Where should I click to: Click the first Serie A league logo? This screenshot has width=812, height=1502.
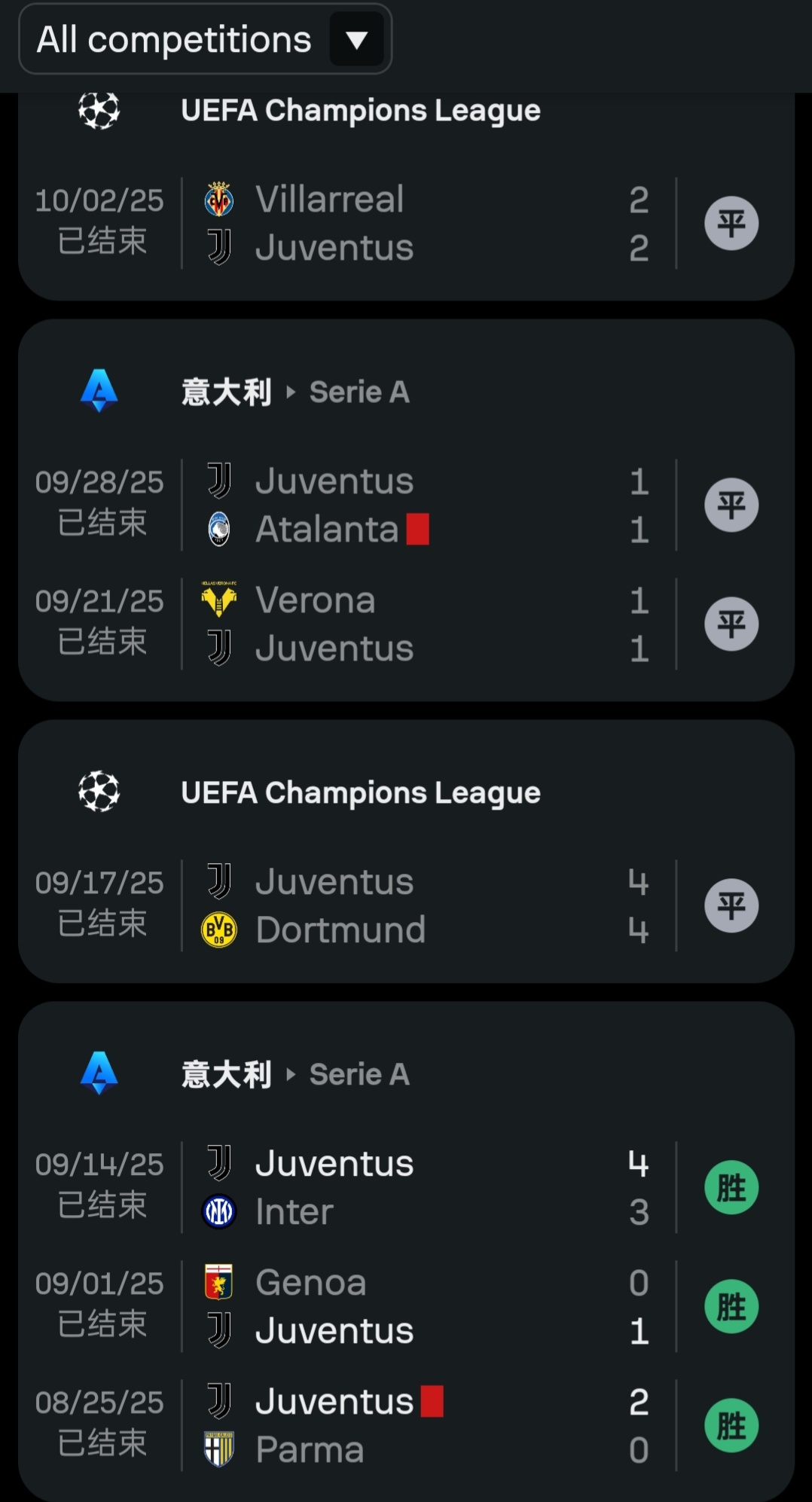coord(99,391)
